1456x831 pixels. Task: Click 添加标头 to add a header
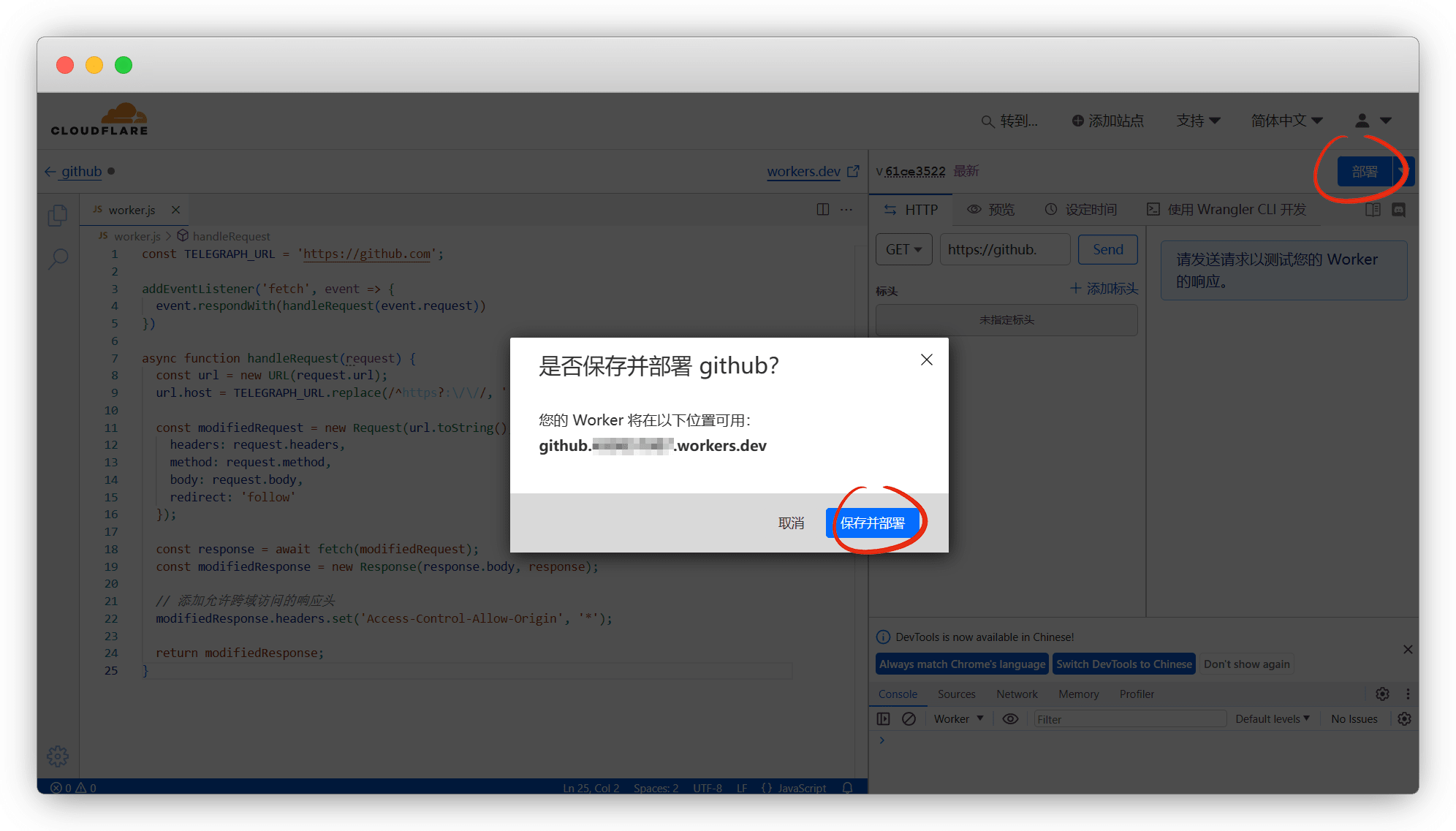click(1104, 289)
